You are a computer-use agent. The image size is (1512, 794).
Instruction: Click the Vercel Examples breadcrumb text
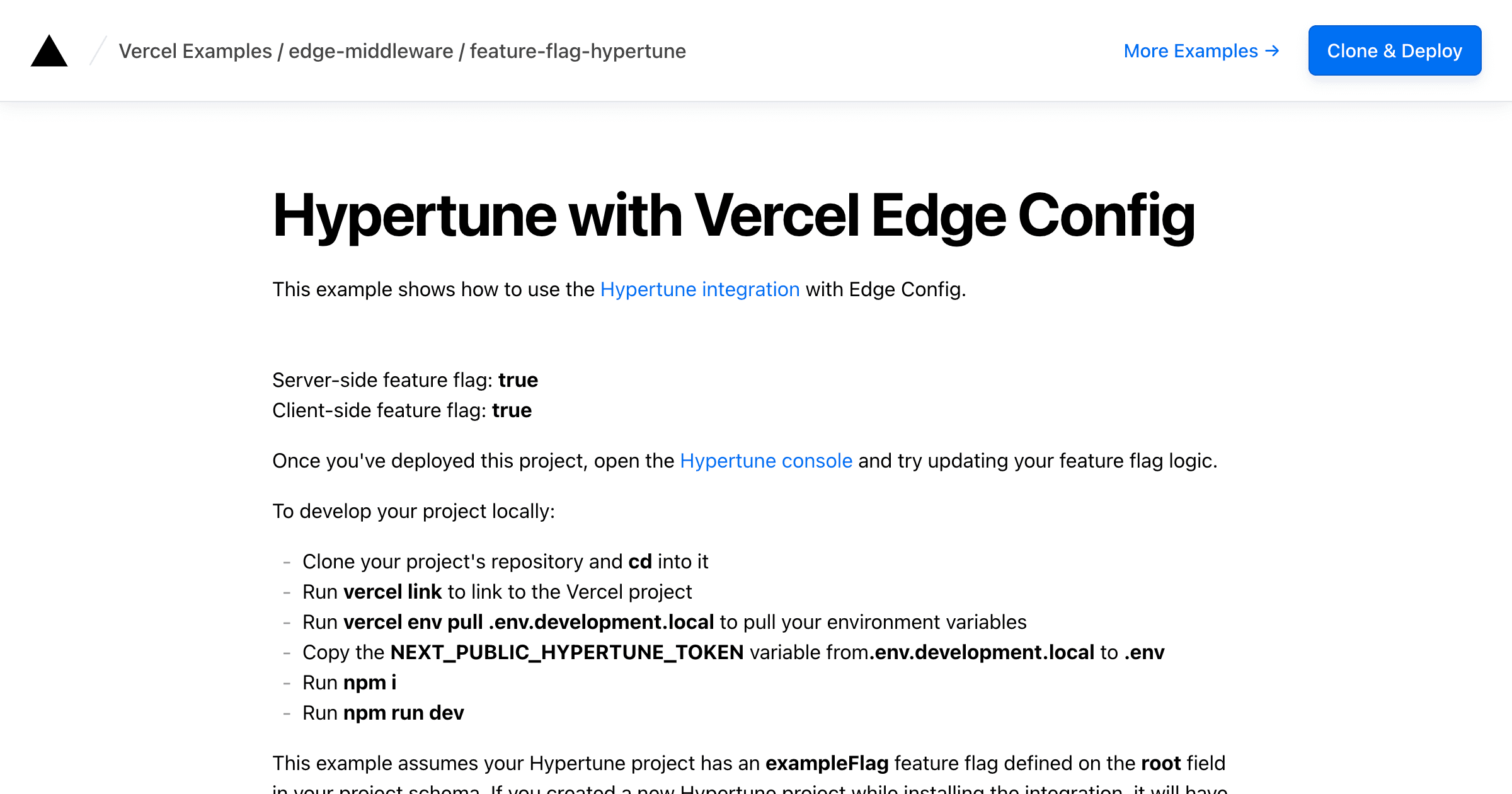tap(195, 51)
